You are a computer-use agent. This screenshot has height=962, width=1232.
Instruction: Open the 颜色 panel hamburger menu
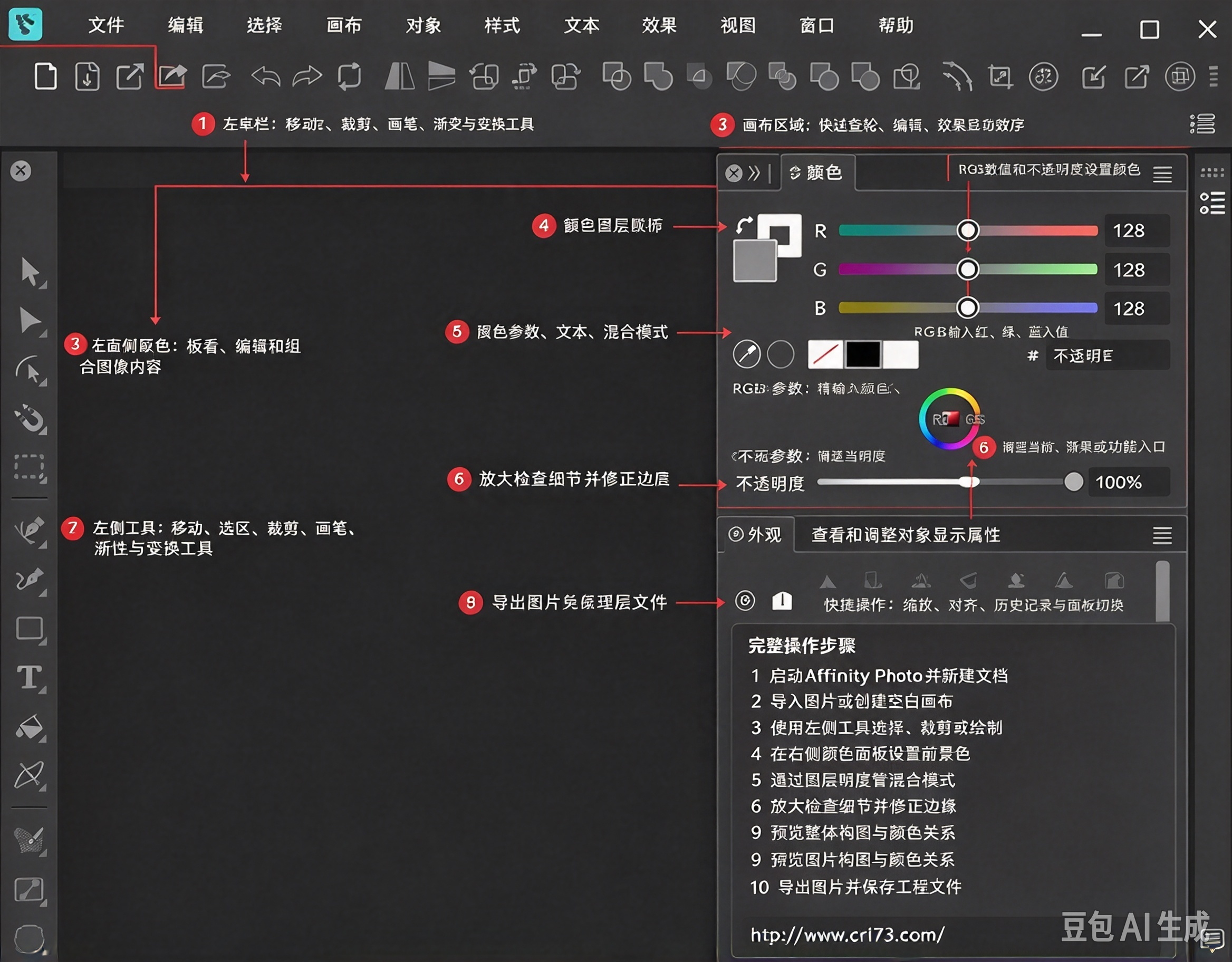click(1162, 174)
